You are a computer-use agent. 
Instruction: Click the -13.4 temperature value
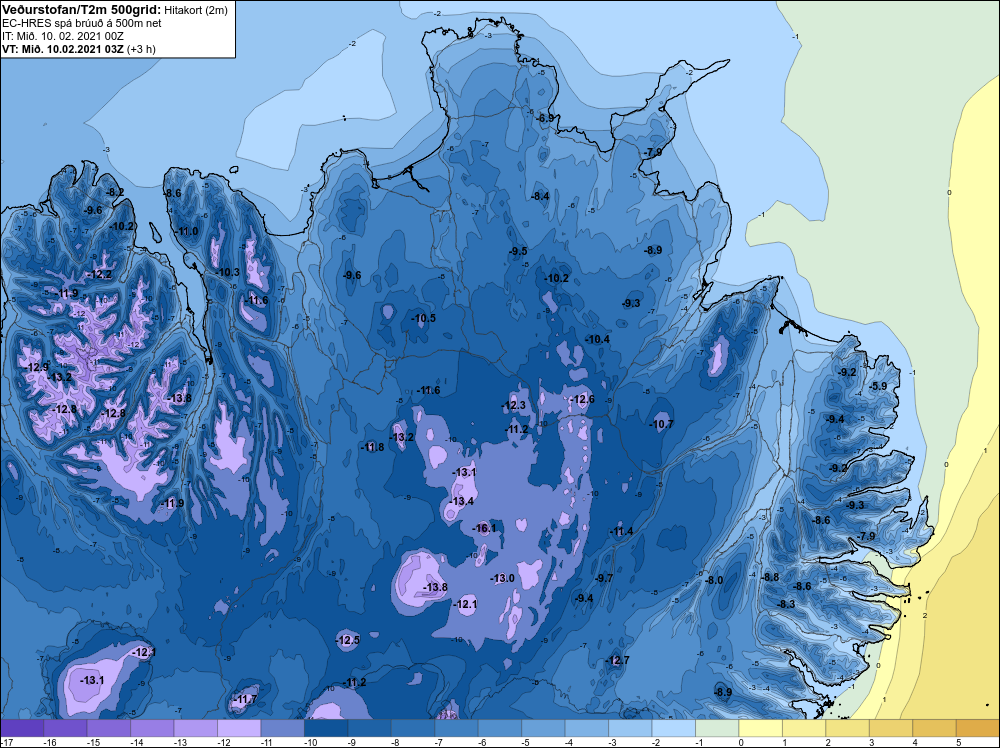(x=462, y=501)
